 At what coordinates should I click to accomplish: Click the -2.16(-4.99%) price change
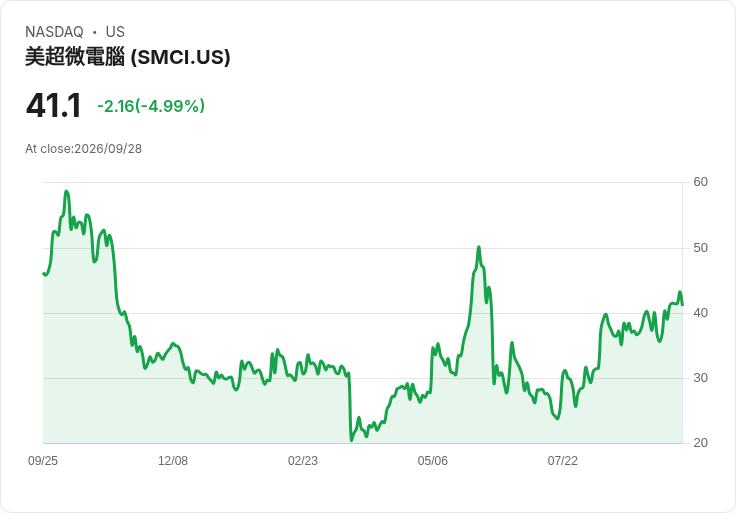click(151, 106)
